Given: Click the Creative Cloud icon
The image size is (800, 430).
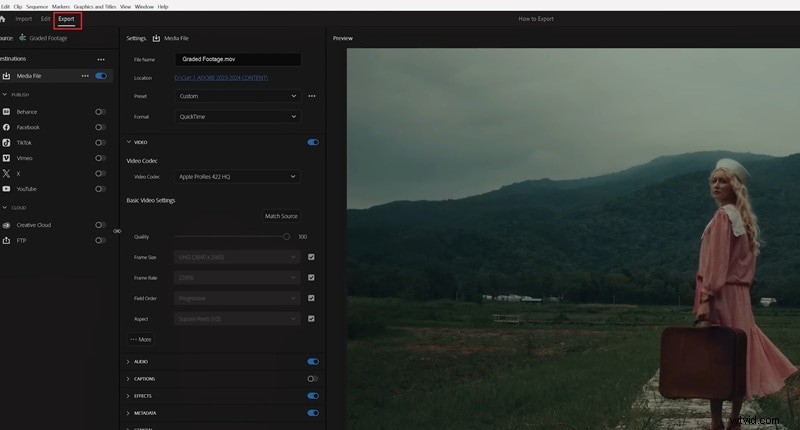Looking at the screenshot, I should click(6, 225).
